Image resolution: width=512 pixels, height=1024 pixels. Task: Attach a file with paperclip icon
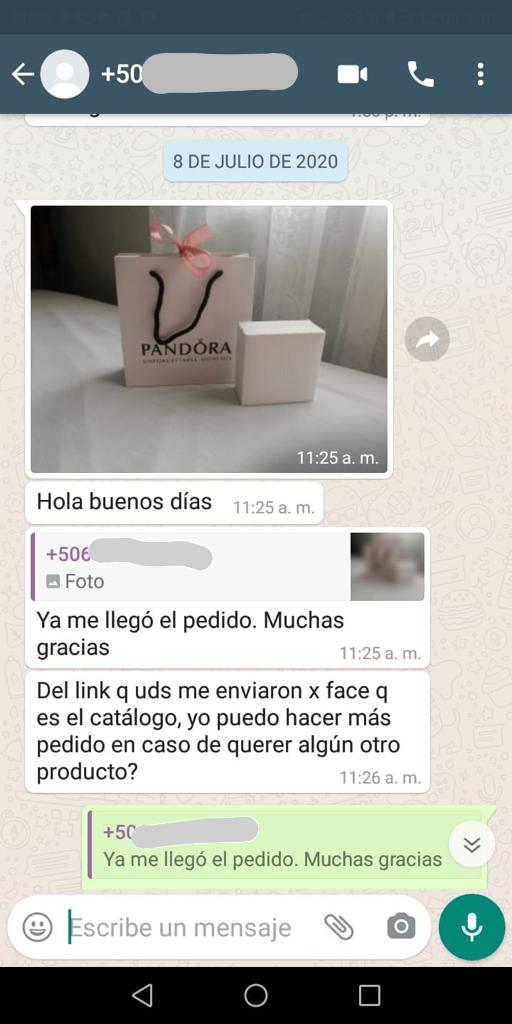[x=339, y=927]
